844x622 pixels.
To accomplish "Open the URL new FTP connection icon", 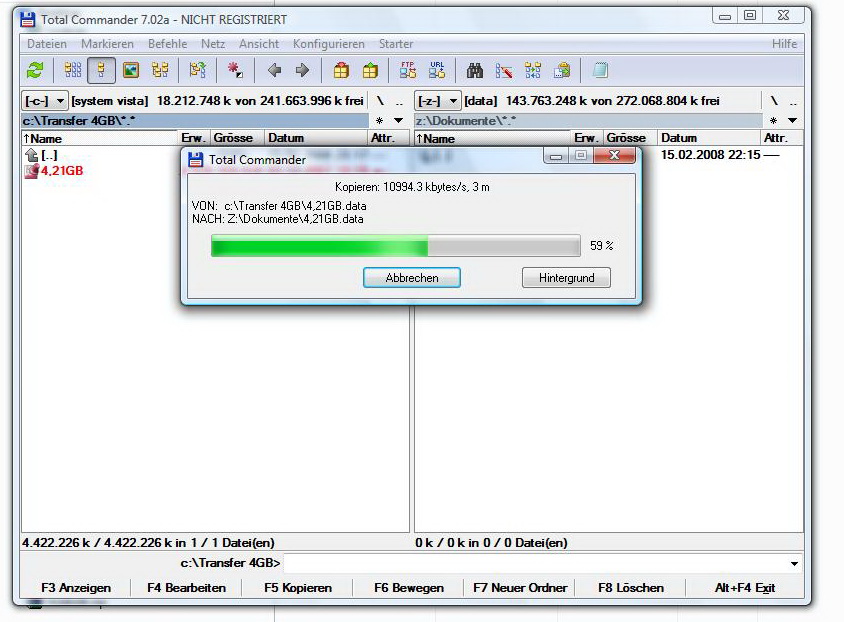I will (x=437, y=70).
